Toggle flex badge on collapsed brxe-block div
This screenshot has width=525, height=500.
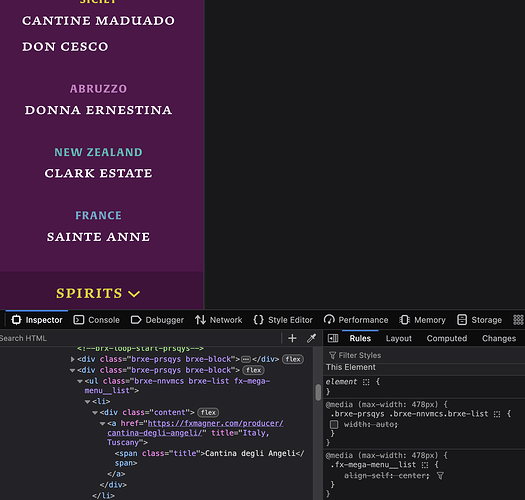click(x=293, y=359)
